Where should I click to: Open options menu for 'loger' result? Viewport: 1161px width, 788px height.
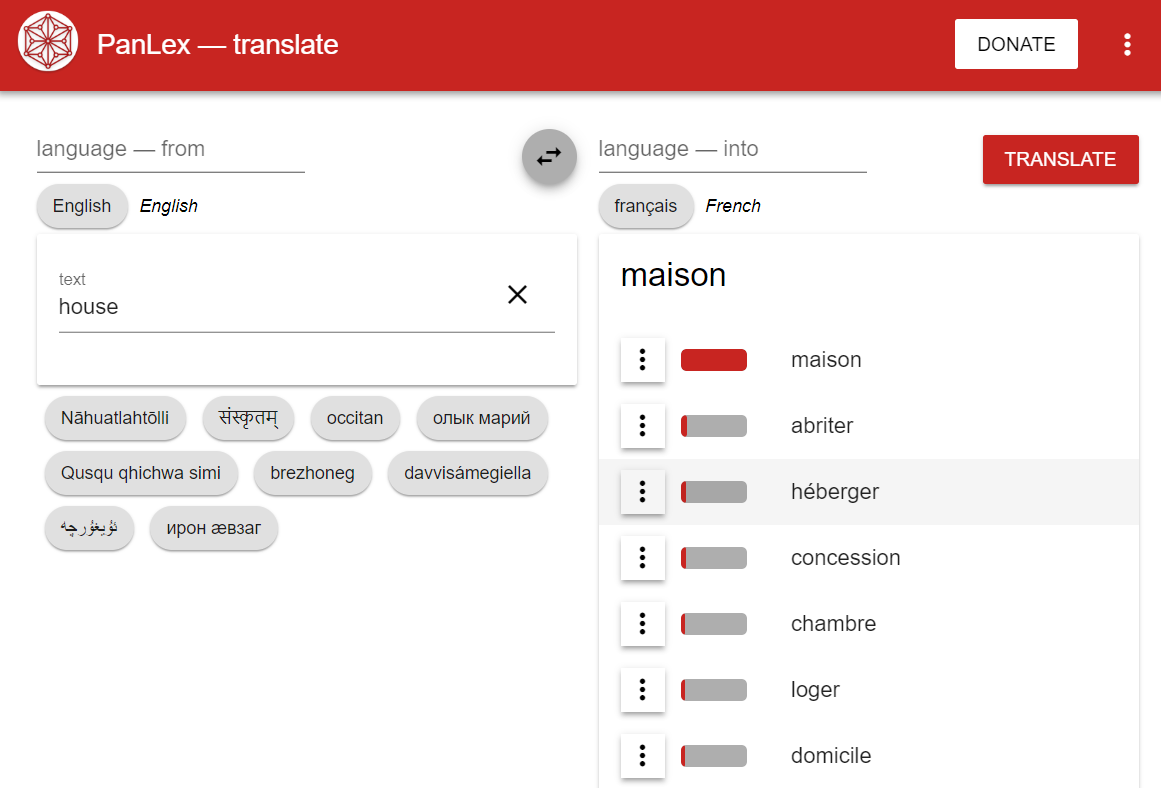coord(642,690)
